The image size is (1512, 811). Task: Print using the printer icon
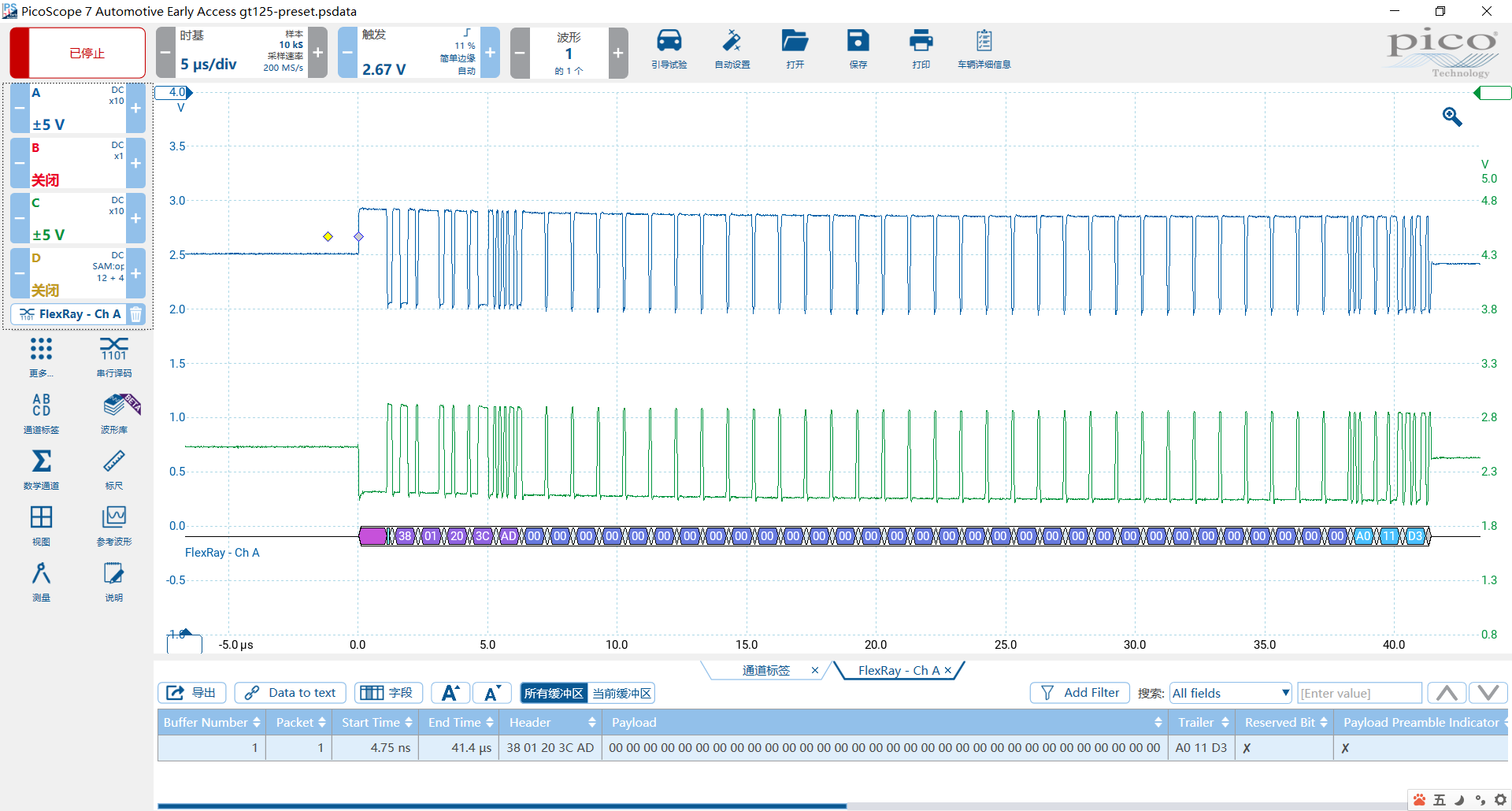(x=921, y=48)
